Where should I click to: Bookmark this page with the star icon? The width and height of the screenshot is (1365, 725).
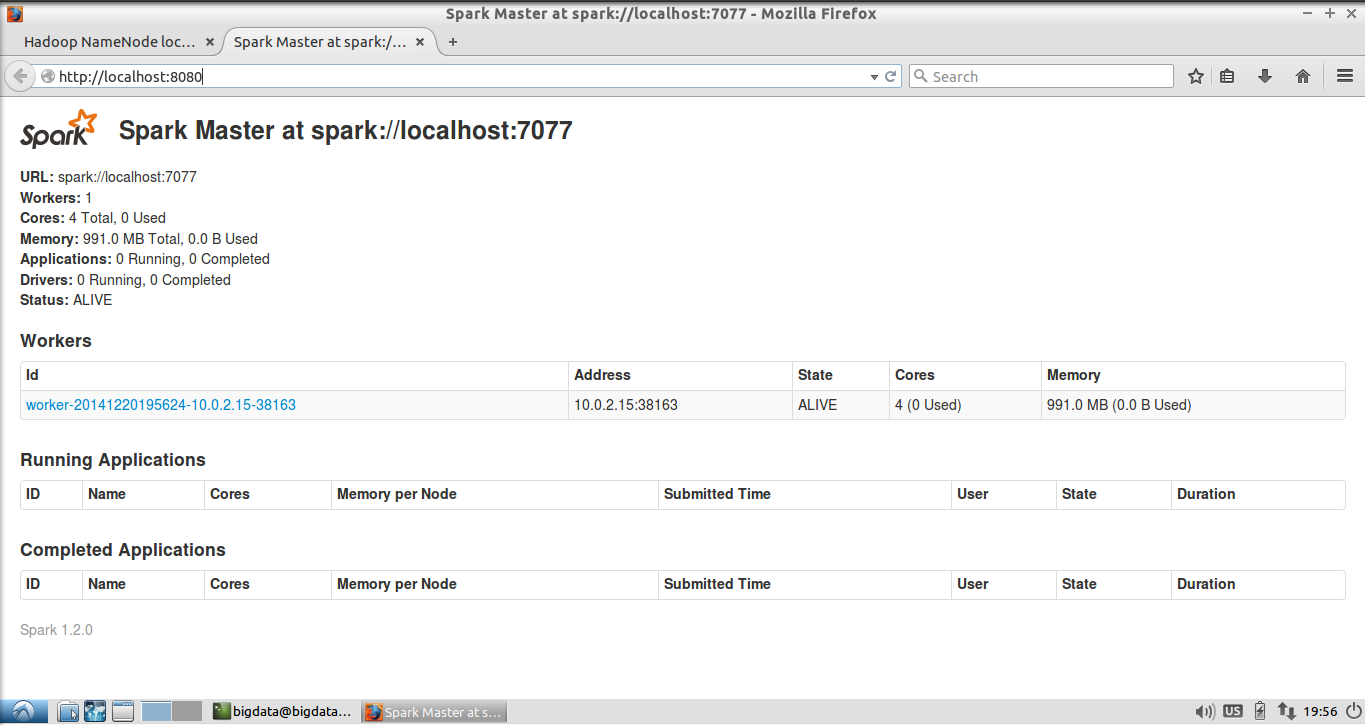pyautogui.click(x=1195, y=76)
